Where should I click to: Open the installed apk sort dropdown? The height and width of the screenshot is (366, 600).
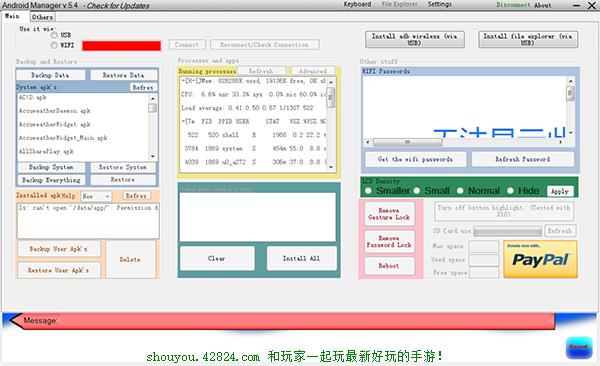[96, 196]
